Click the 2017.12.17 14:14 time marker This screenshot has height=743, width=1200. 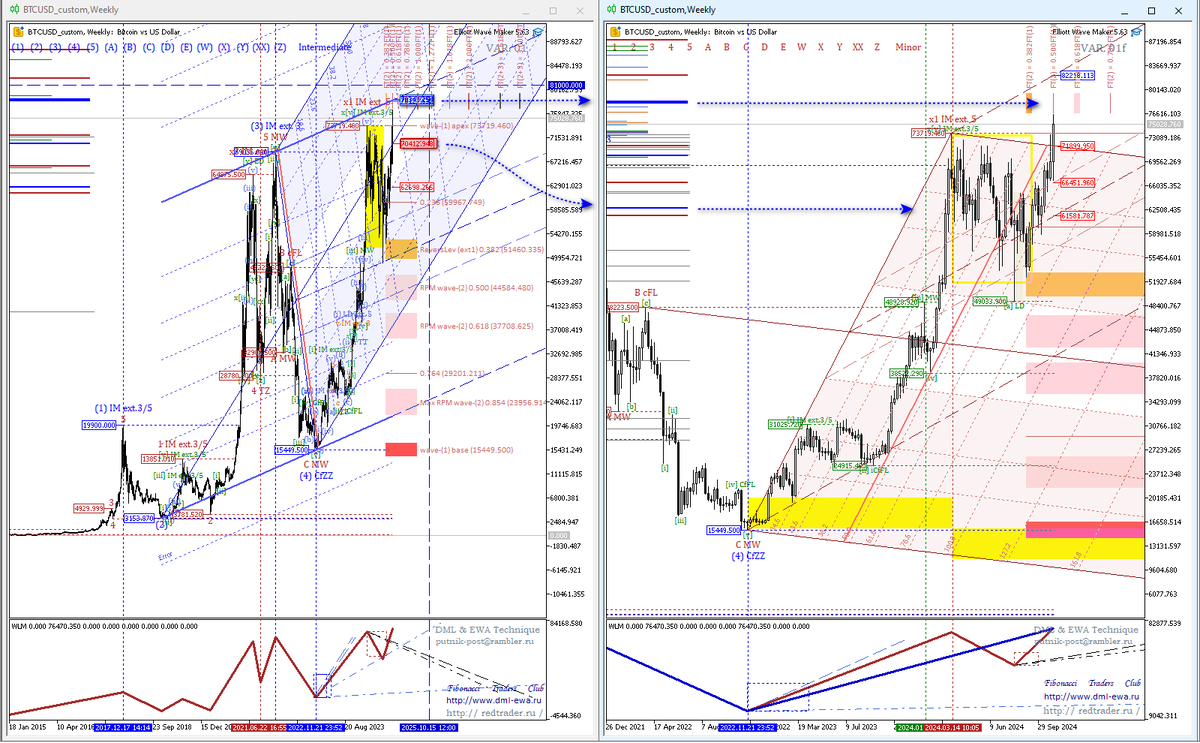tap(122, 727)
